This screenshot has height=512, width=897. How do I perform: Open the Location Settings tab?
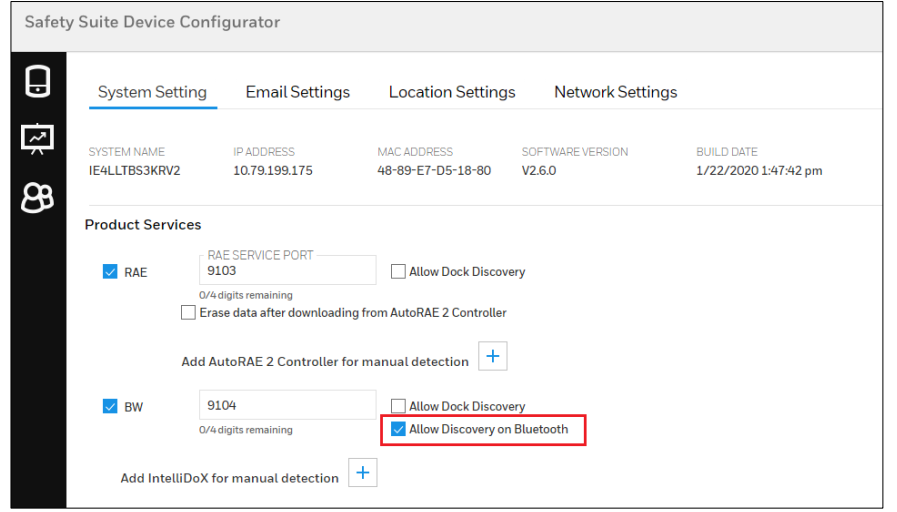pyautogui.click(x=452, y=92)
